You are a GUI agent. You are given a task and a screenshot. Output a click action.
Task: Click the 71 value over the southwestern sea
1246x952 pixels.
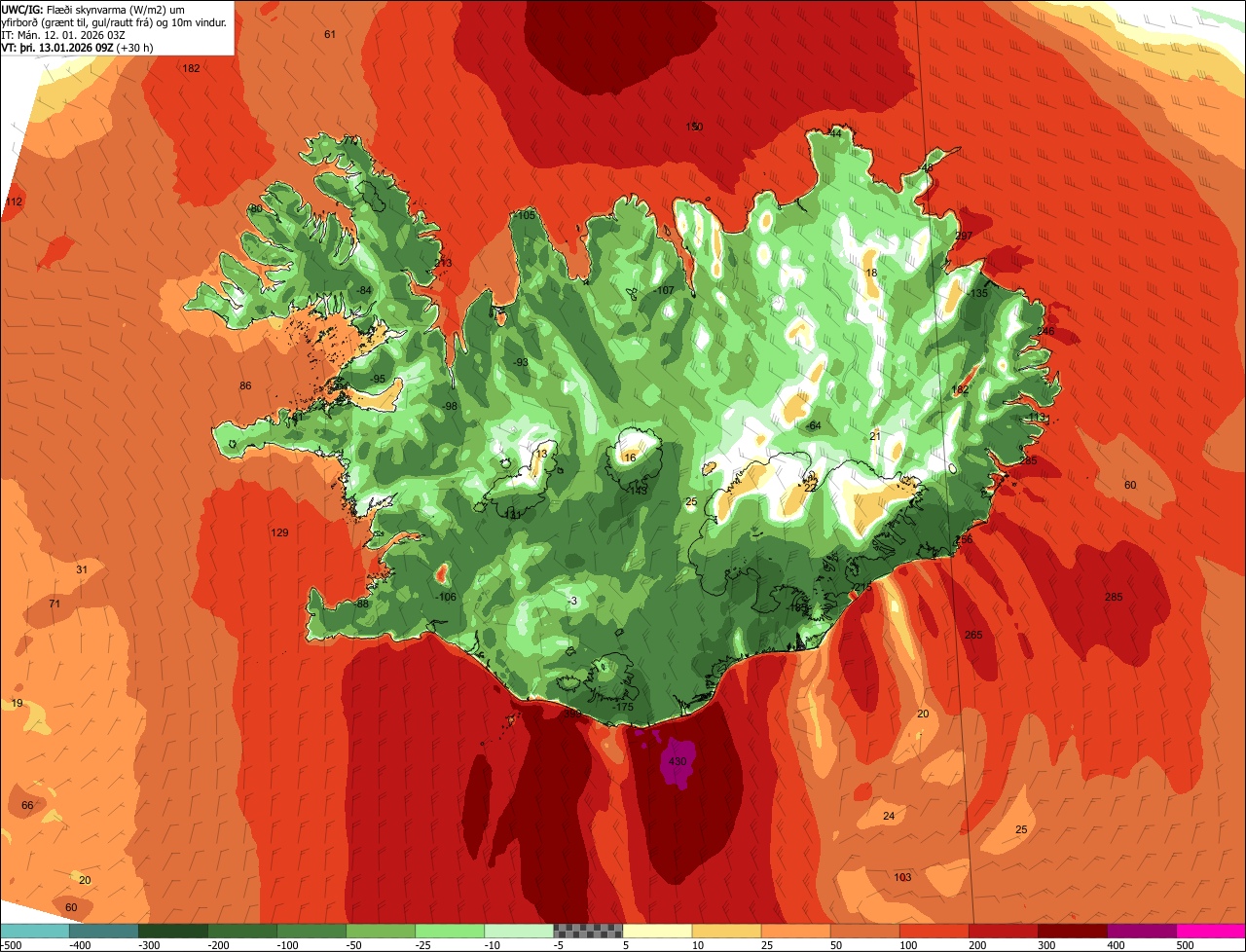(x=55, y=604)
